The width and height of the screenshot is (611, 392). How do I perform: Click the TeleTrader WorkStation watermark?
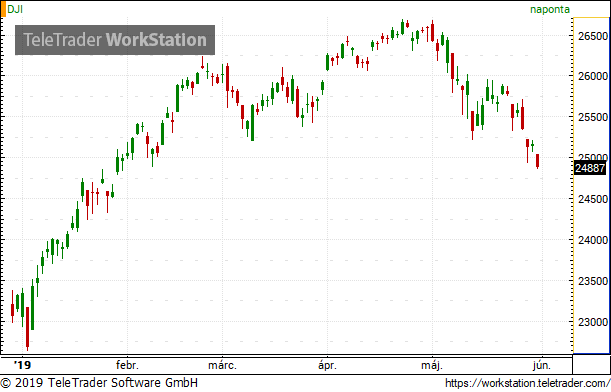[x=115, y=40]
